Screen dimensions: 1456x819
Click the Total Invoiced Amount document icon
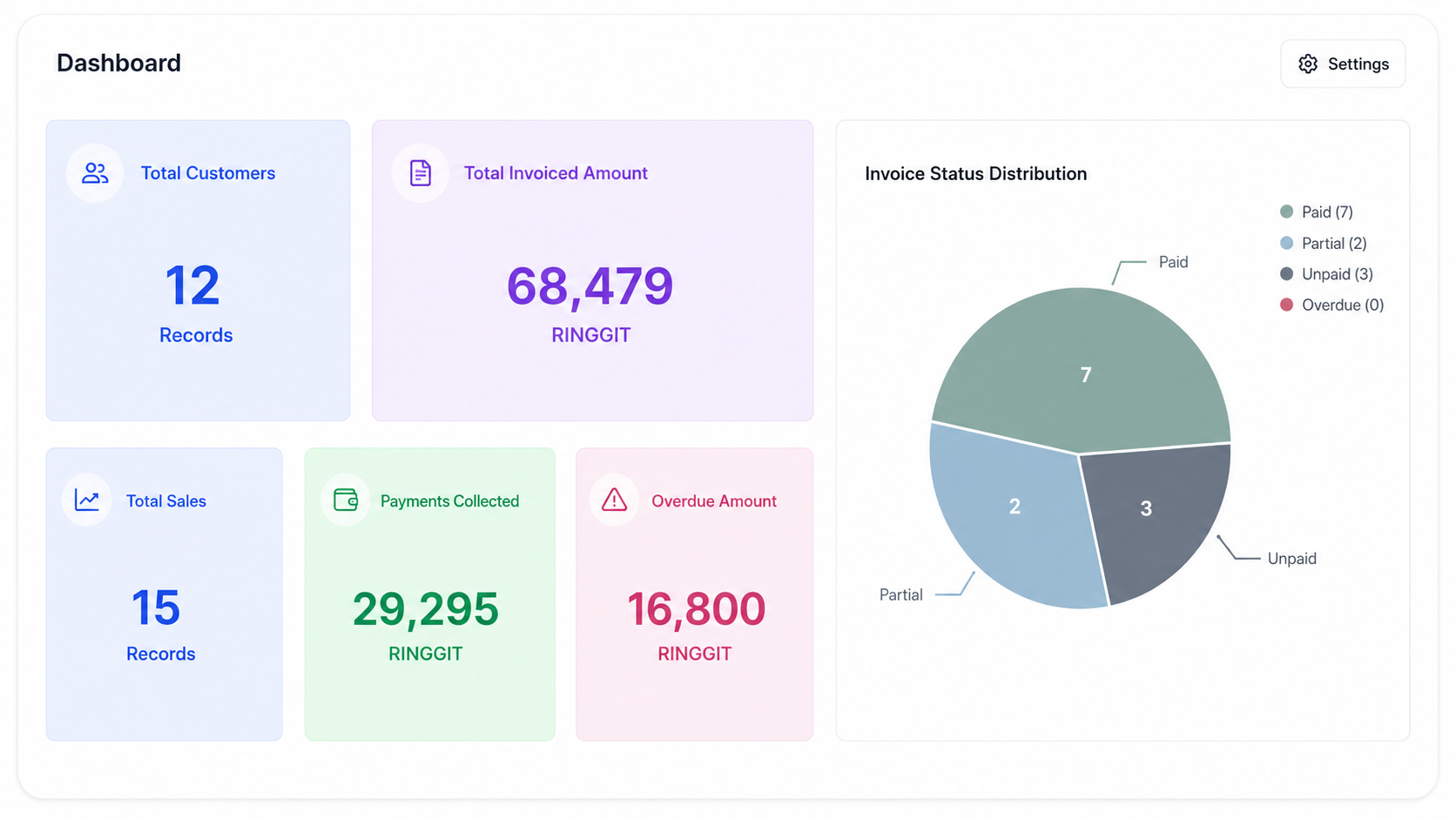(421, 173)
